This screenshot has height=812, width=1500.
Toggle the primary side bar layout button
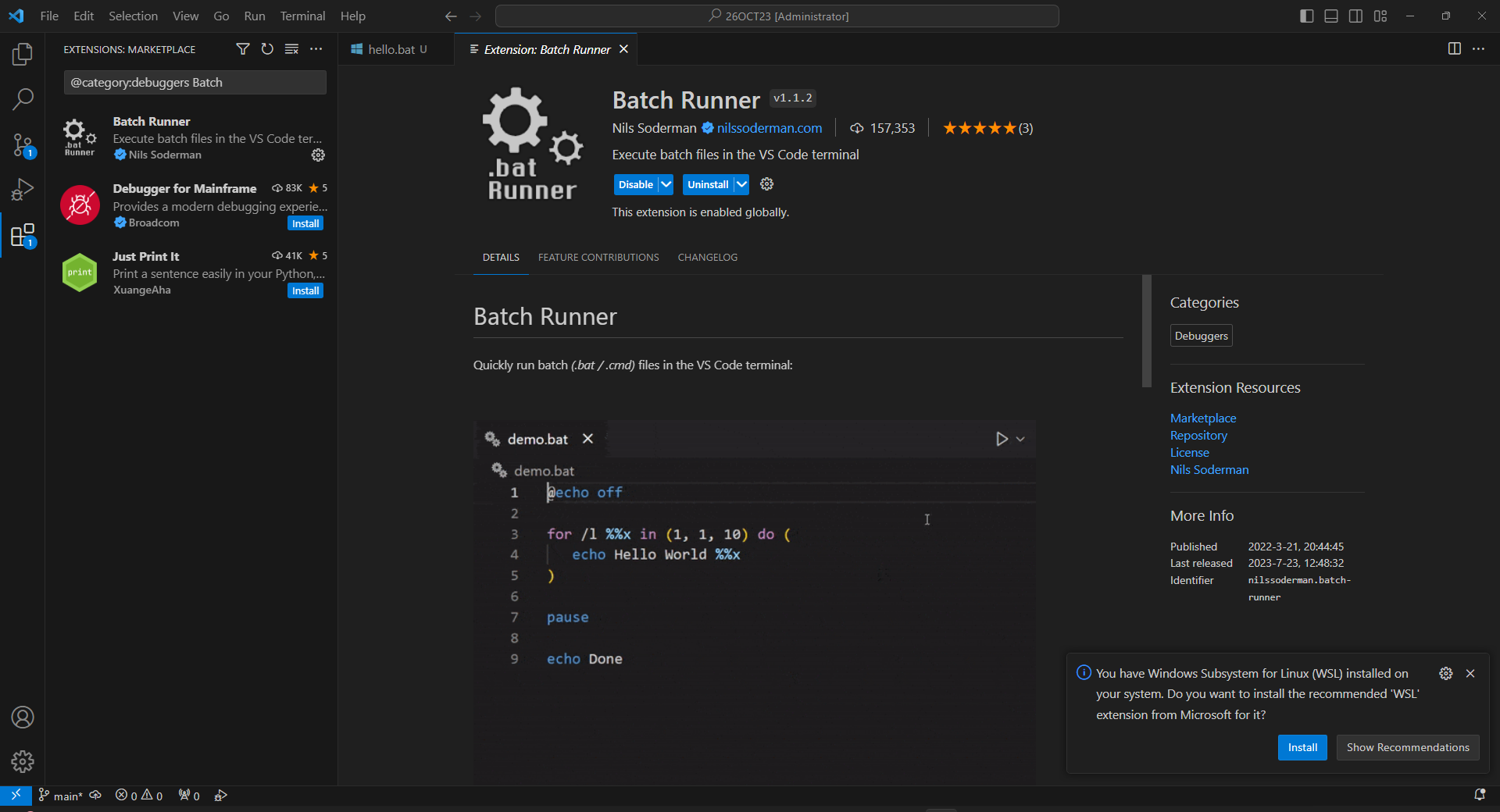(1306, 16)
